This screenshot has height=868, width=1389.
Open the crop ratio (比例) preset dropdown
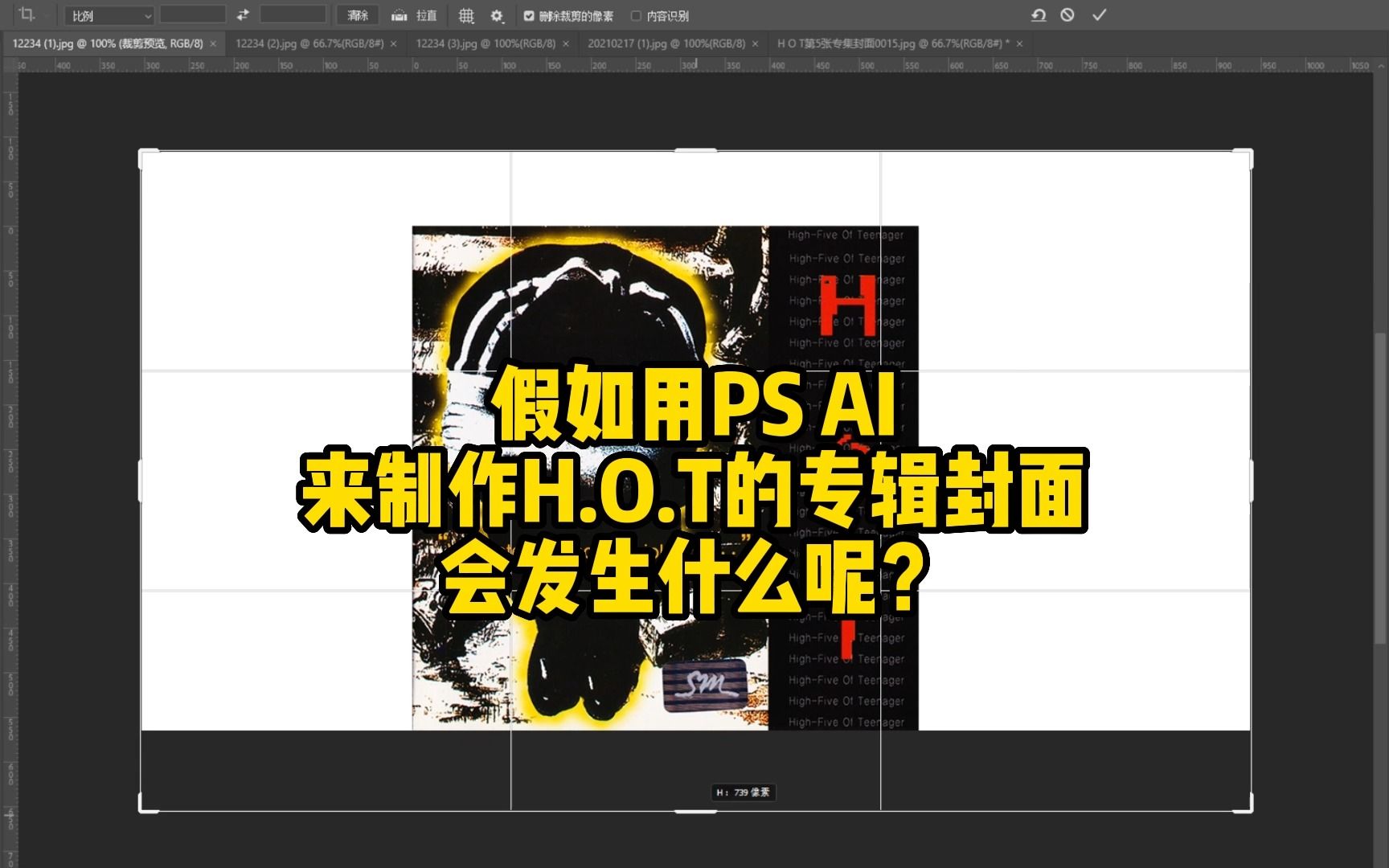109,15
